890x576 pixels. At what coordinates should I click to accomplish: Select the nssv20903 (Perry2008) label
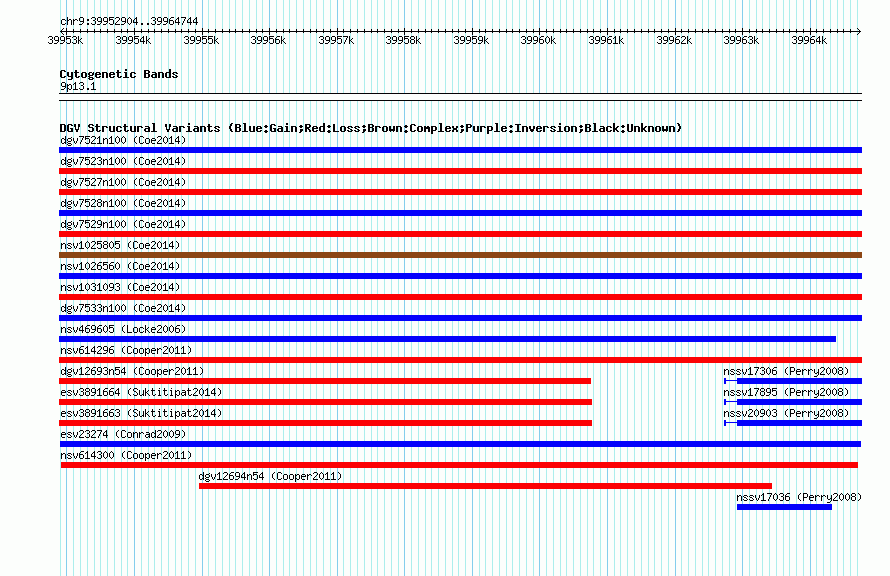[786, 413]
